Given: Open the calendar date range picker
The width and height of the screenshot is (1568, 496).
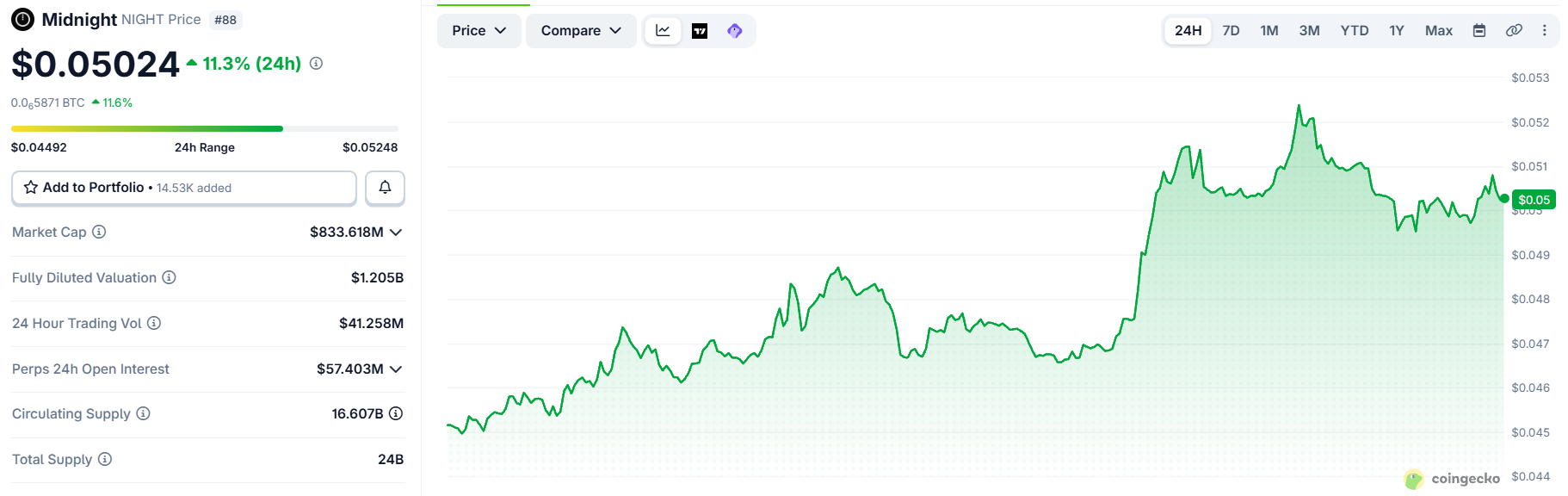Looking at the screenshot, I should click(1479, 31).
